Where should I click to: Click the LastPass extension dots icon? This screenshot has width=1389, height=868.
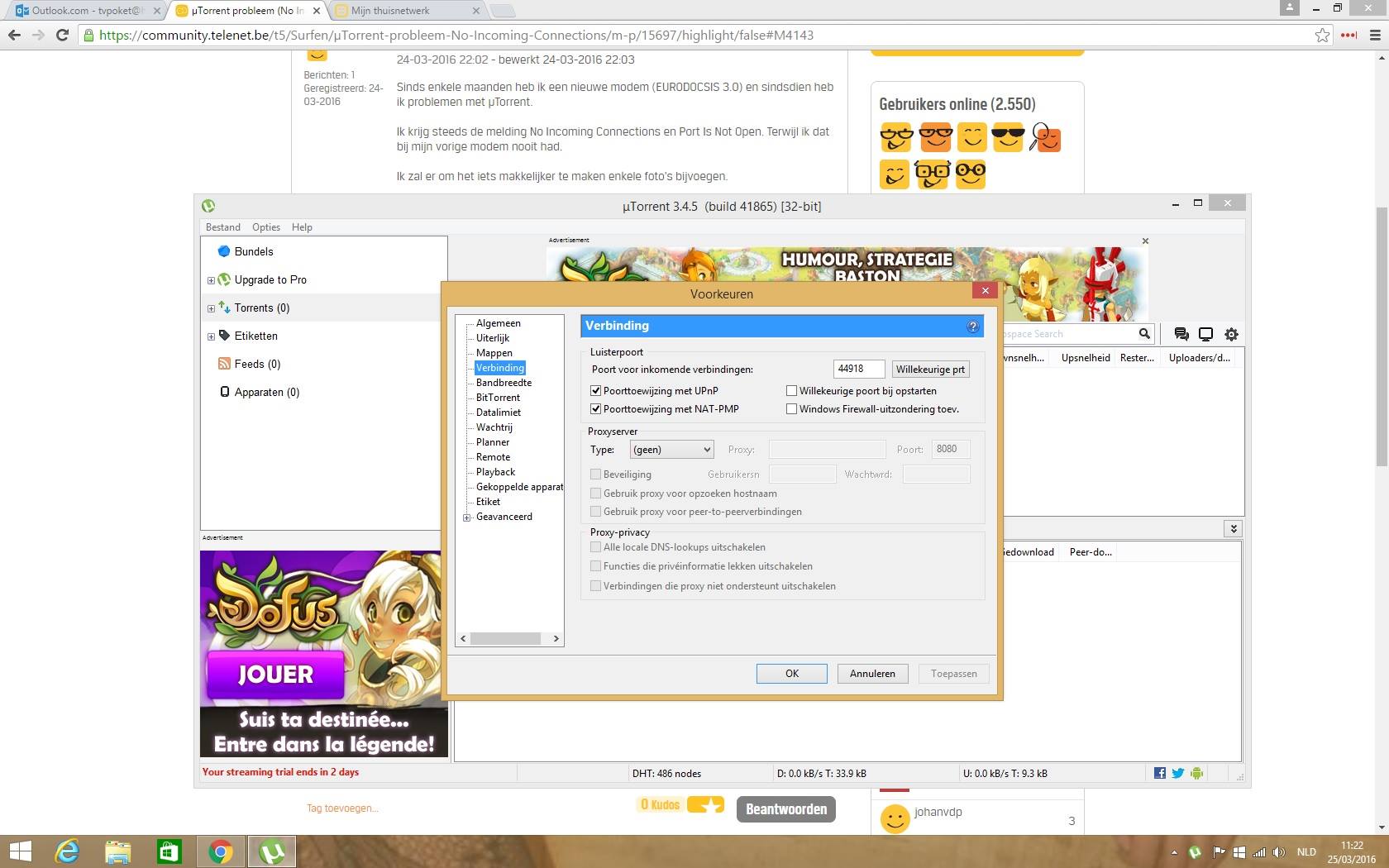(1348, 35)
